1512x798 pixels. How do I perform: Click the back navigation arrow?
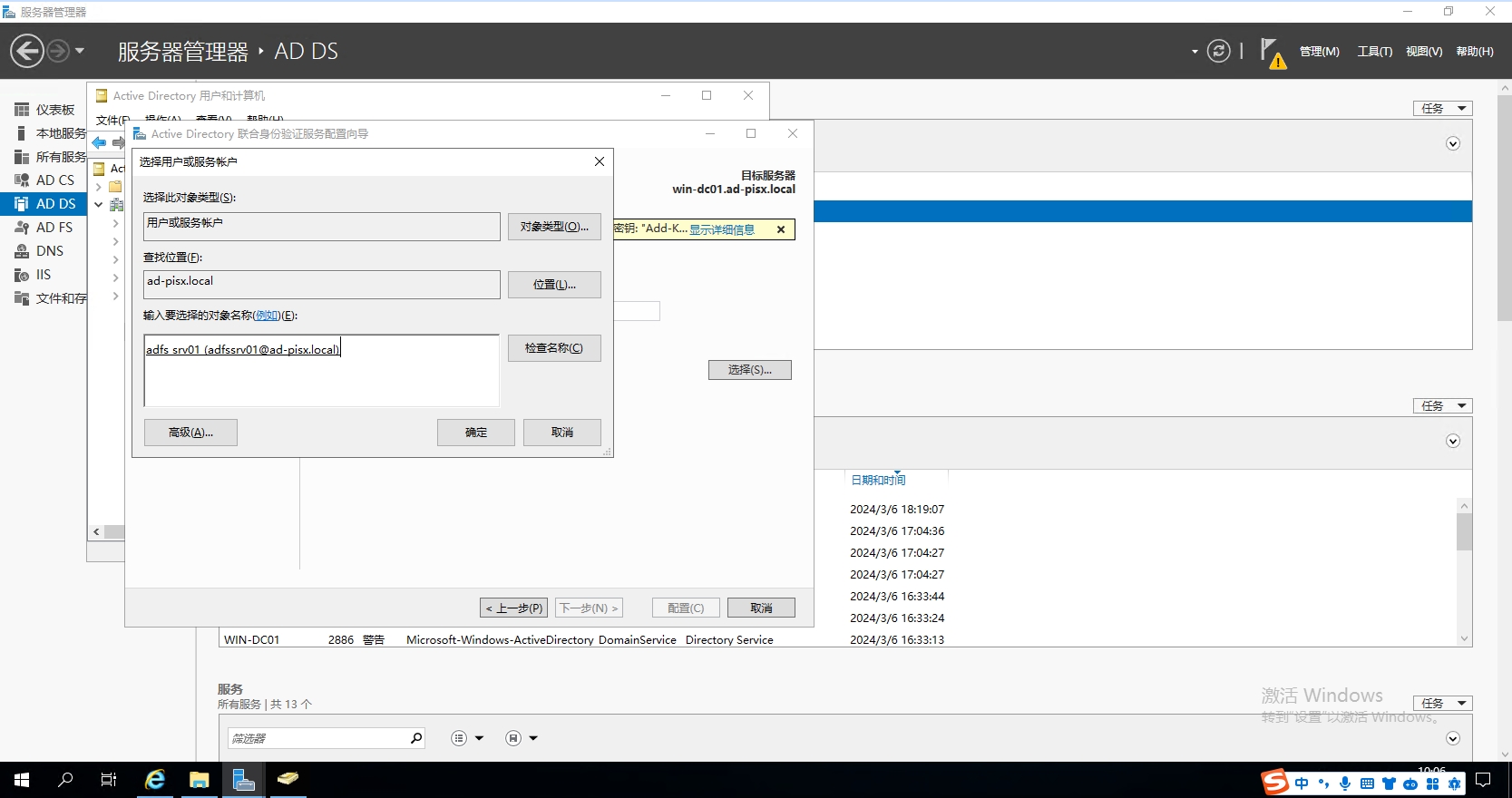pos(27,51)
